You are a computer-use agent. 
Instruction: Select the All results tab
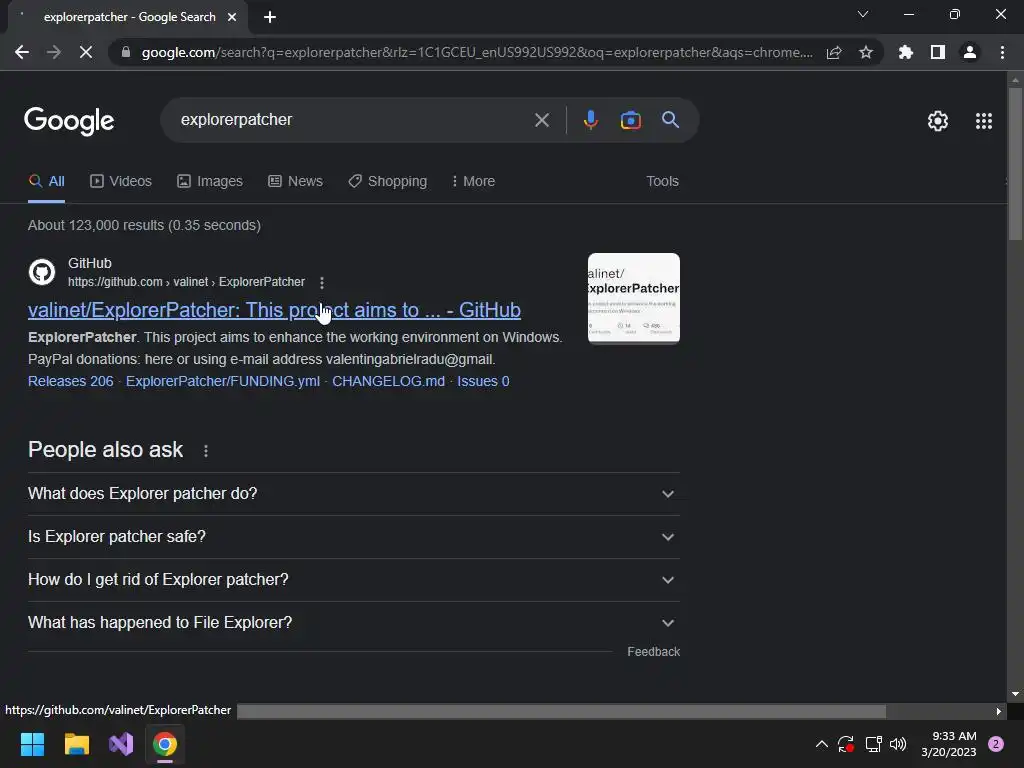point(46,182)
